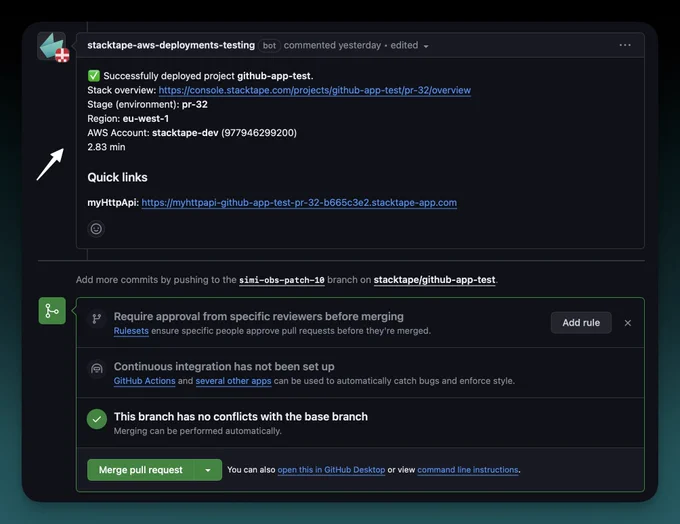Click 'Merging can be performed automatically' text
Viewport: 680px width, 524px height.
[x=197, y=431]
